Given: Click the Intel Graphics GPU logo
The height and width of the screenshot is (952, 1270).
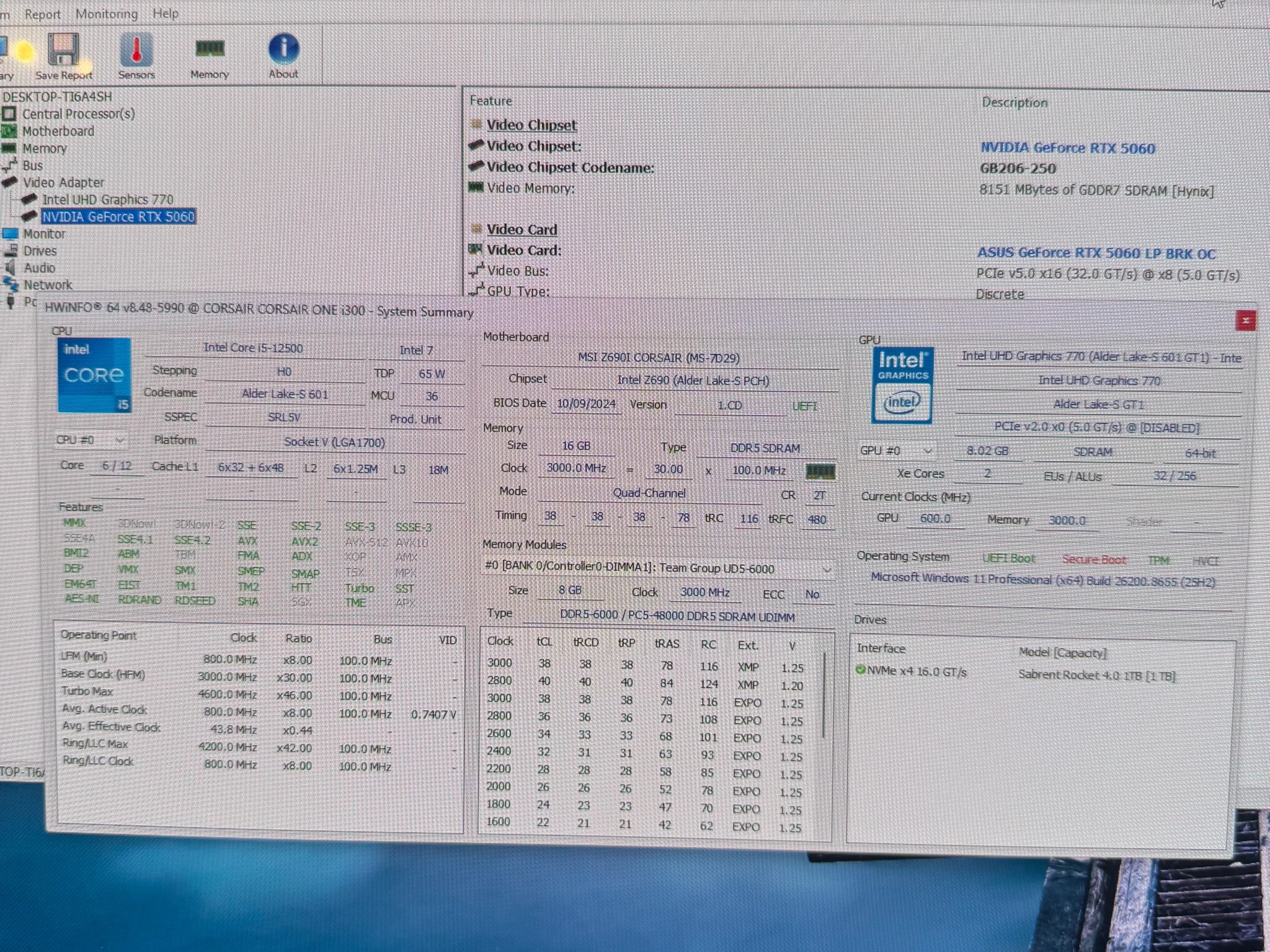Looking at the screenshot, I should (x=902, y=386).
